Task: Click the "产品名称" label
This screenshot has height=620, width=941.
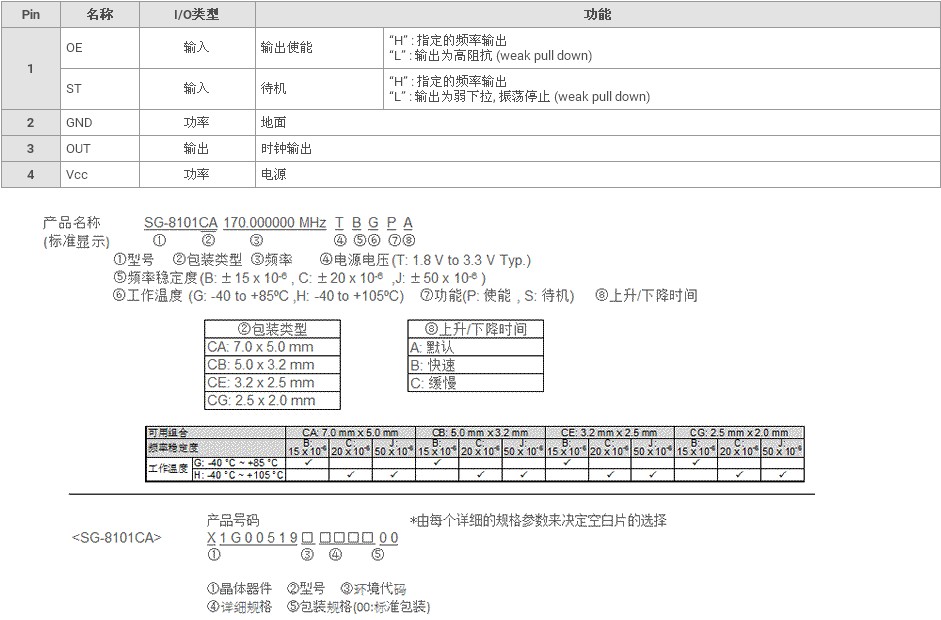Action: point(71,223)
